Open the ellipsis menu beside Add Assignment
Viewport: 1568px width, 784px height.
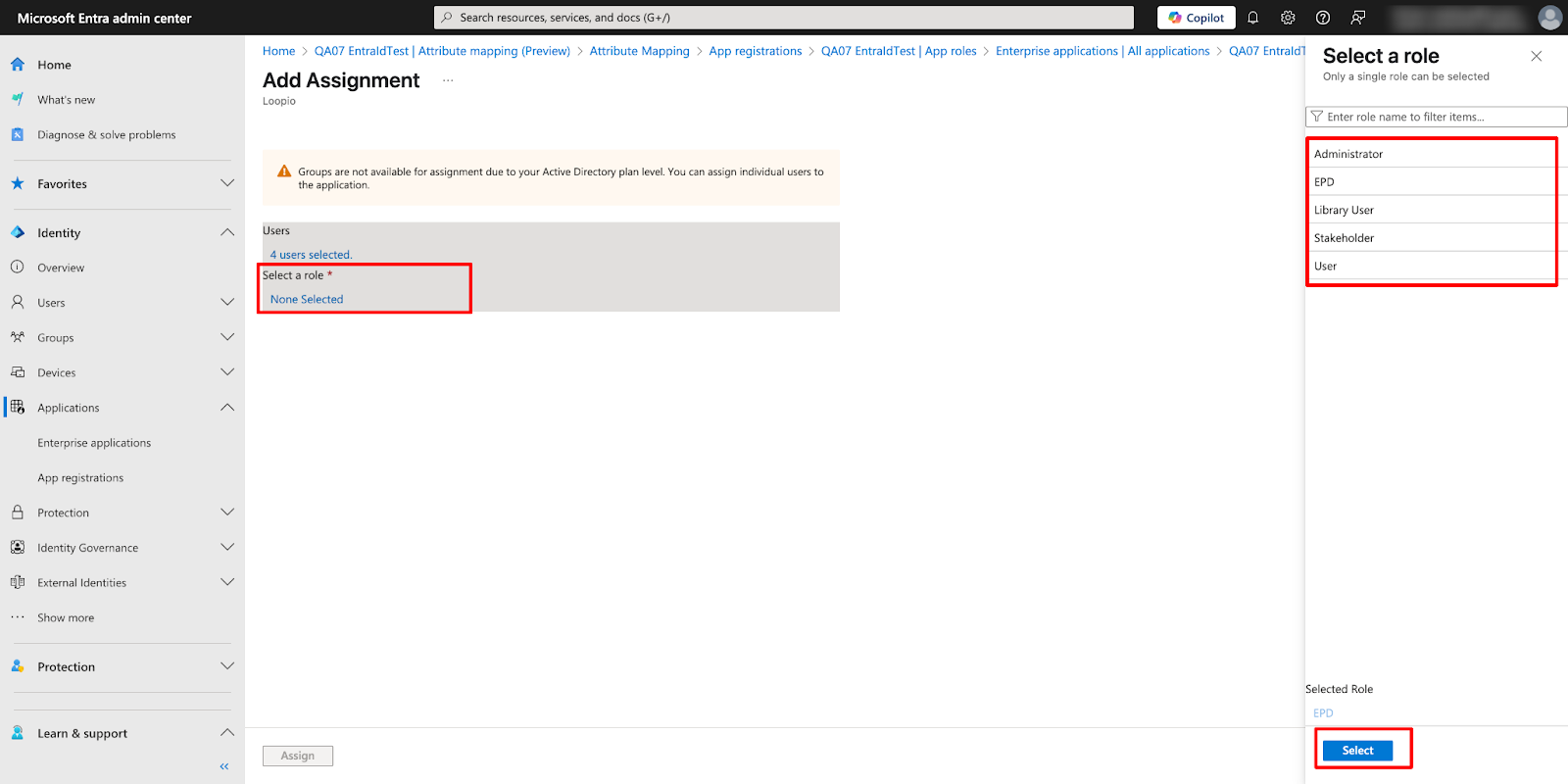(x=448, y=80)
